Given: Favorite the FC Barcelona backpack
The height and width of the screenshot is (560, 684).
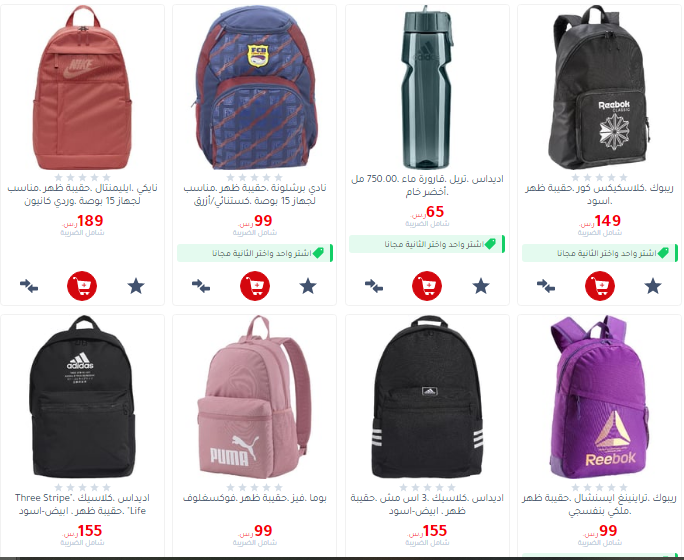Looking at the screenshot, I should 308,286.
